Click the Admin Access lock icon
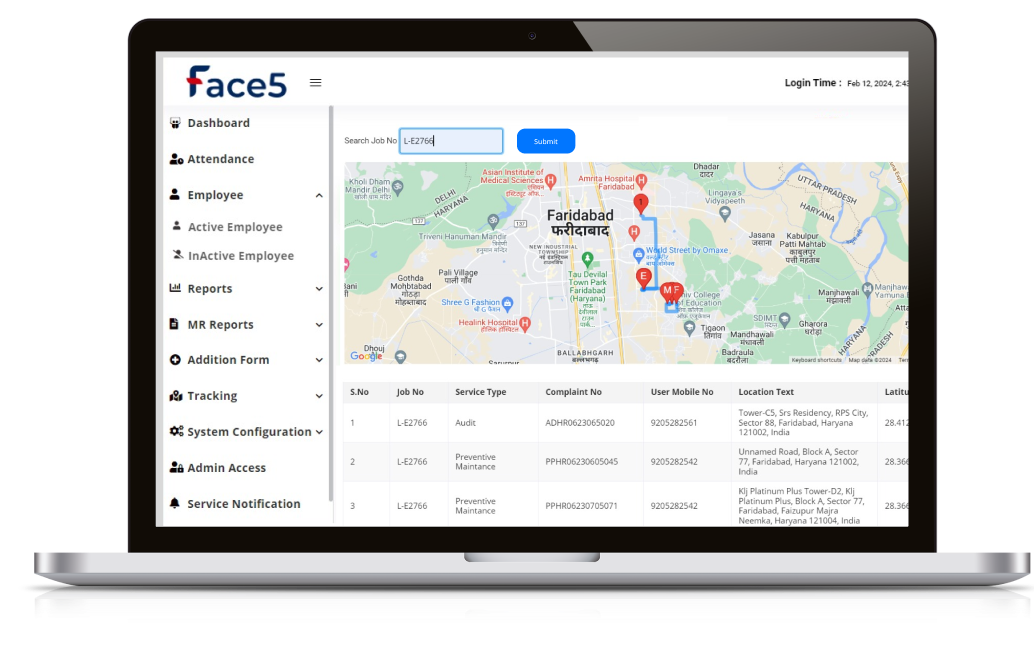 (176, 468)
